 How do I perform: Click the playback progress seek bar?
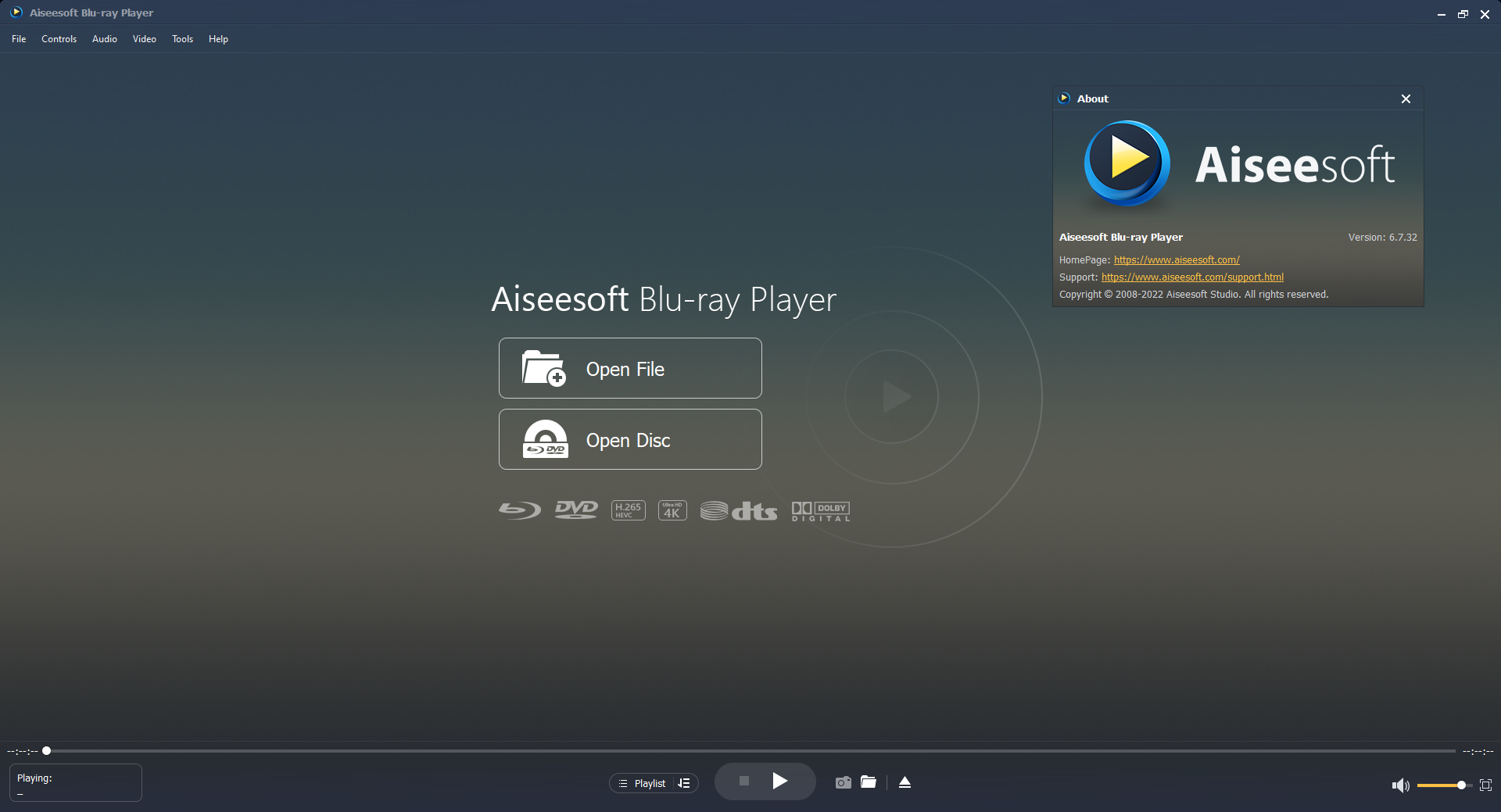pyautogui.click(x=750, y=751)
